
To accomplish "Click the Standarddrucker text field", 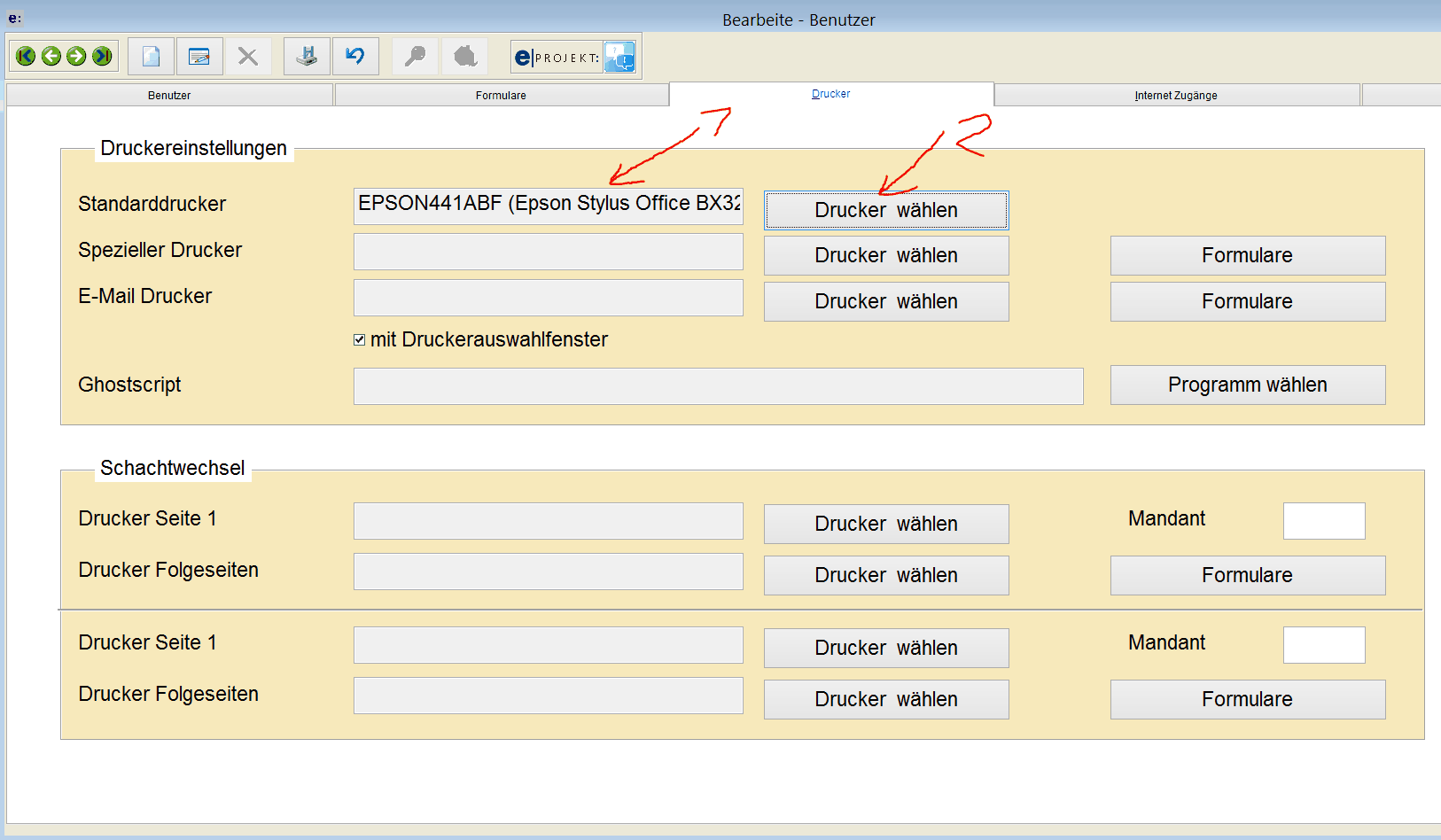I will click(549, 206).
